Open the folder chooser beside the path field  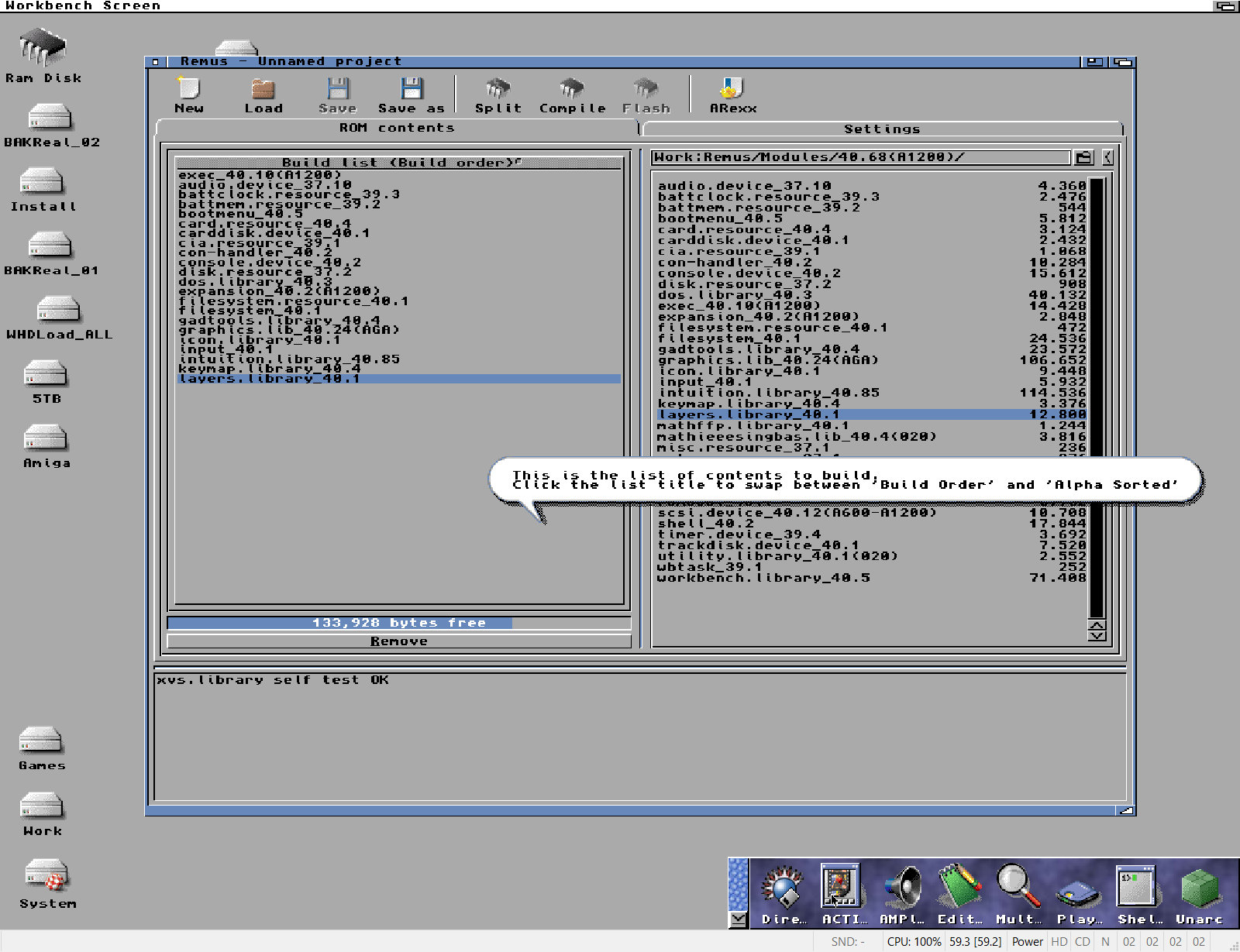[x=1083, y=157]
